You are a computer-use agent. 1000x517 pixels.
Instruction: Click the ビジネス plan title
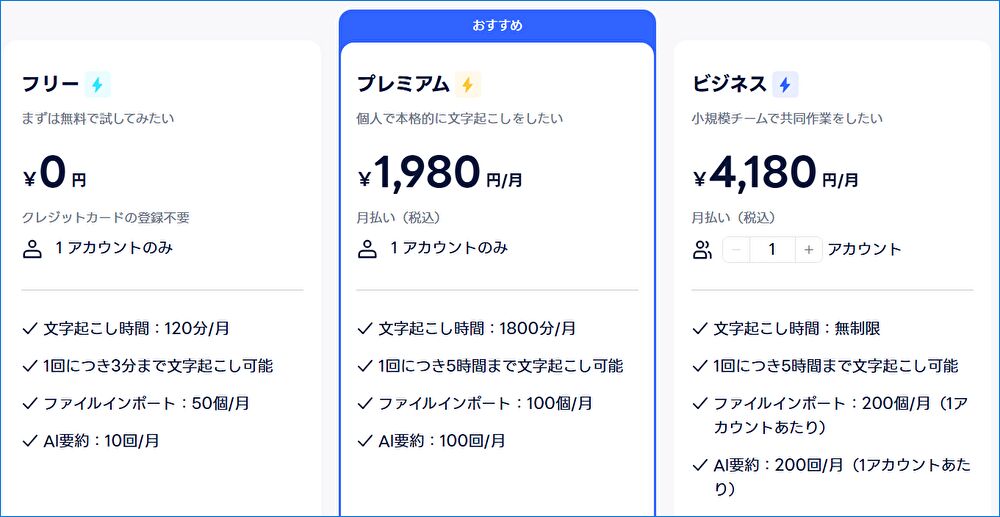pos(729,85)
